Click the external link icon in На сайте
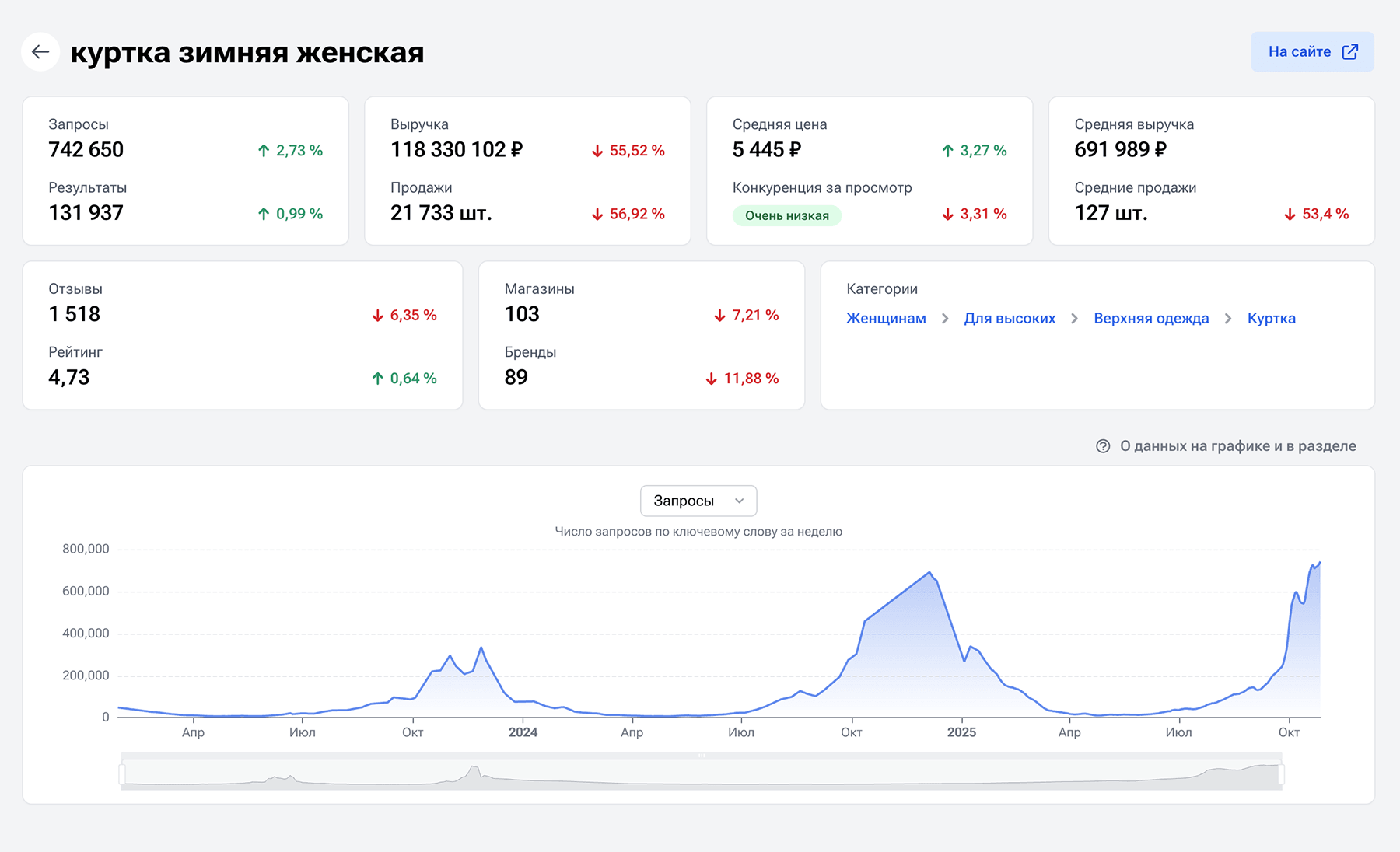Viewport: 1400px width, 852px height. point(1350,52)
